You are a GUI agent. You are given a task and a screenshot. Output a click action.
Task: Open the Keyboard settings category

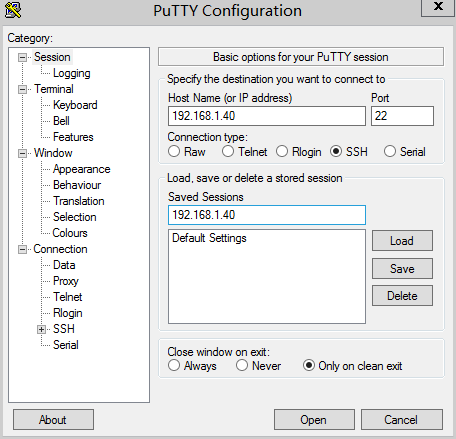75,105
